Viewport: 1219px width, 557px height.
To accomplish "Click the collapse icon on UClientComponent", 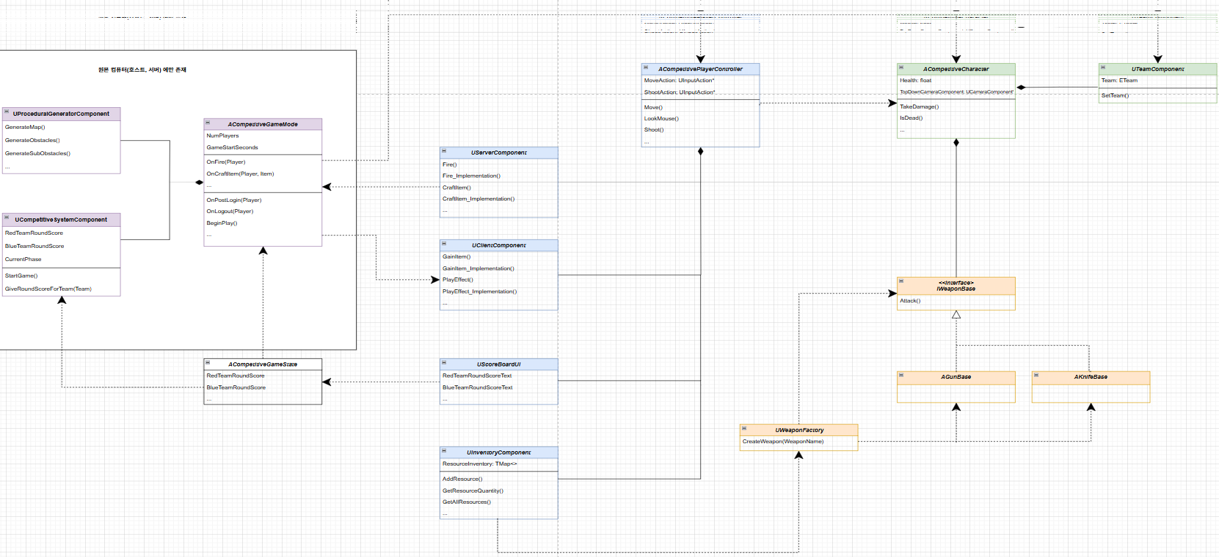I will coord(445,245).
